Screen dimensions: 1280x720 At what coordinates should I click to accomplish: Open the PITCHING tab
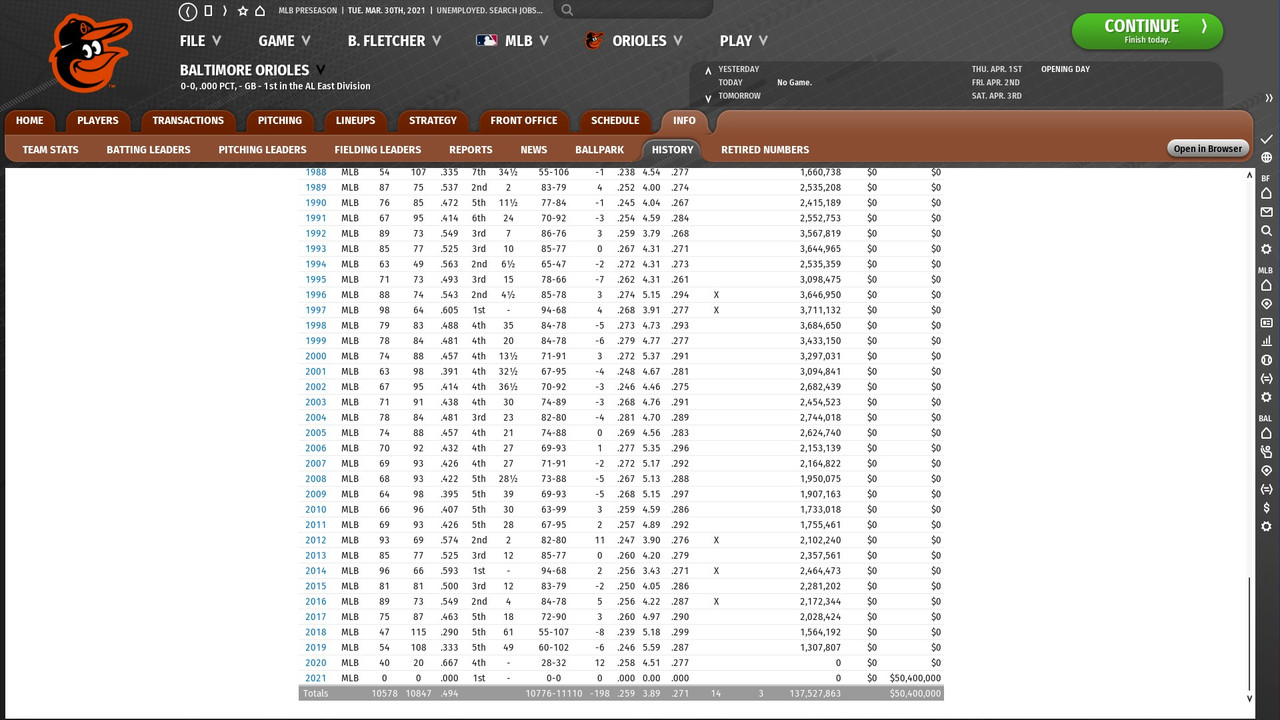[x=280, y=121]
